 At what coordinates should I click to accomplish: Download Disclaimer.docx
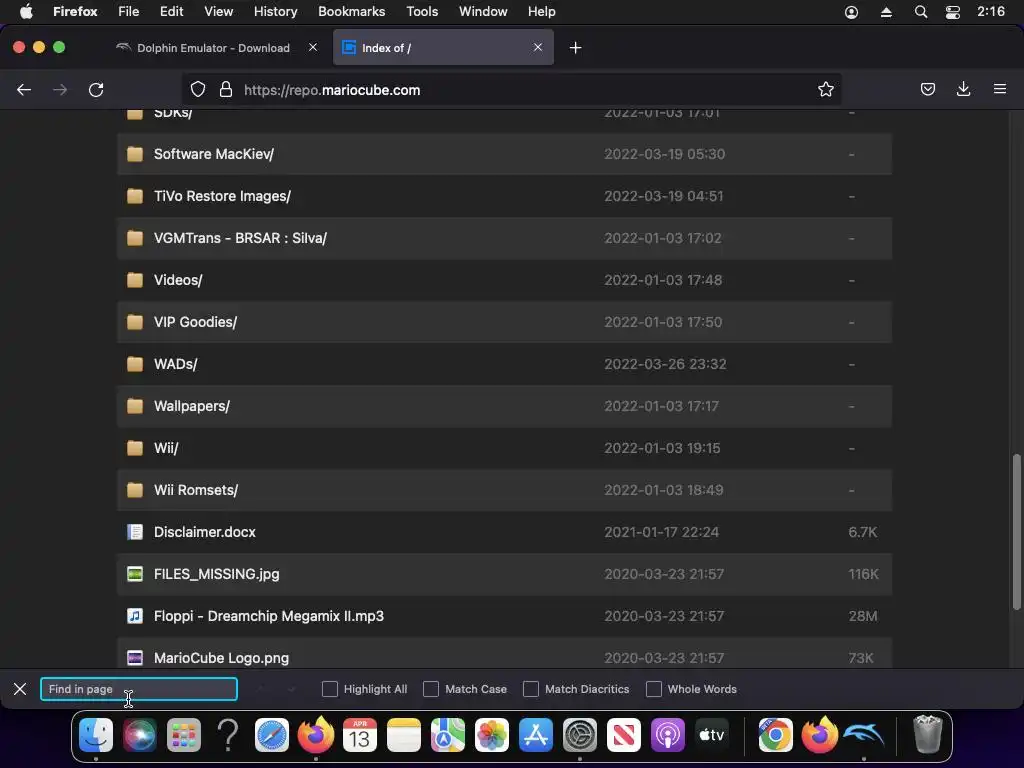tap(204, 532)
